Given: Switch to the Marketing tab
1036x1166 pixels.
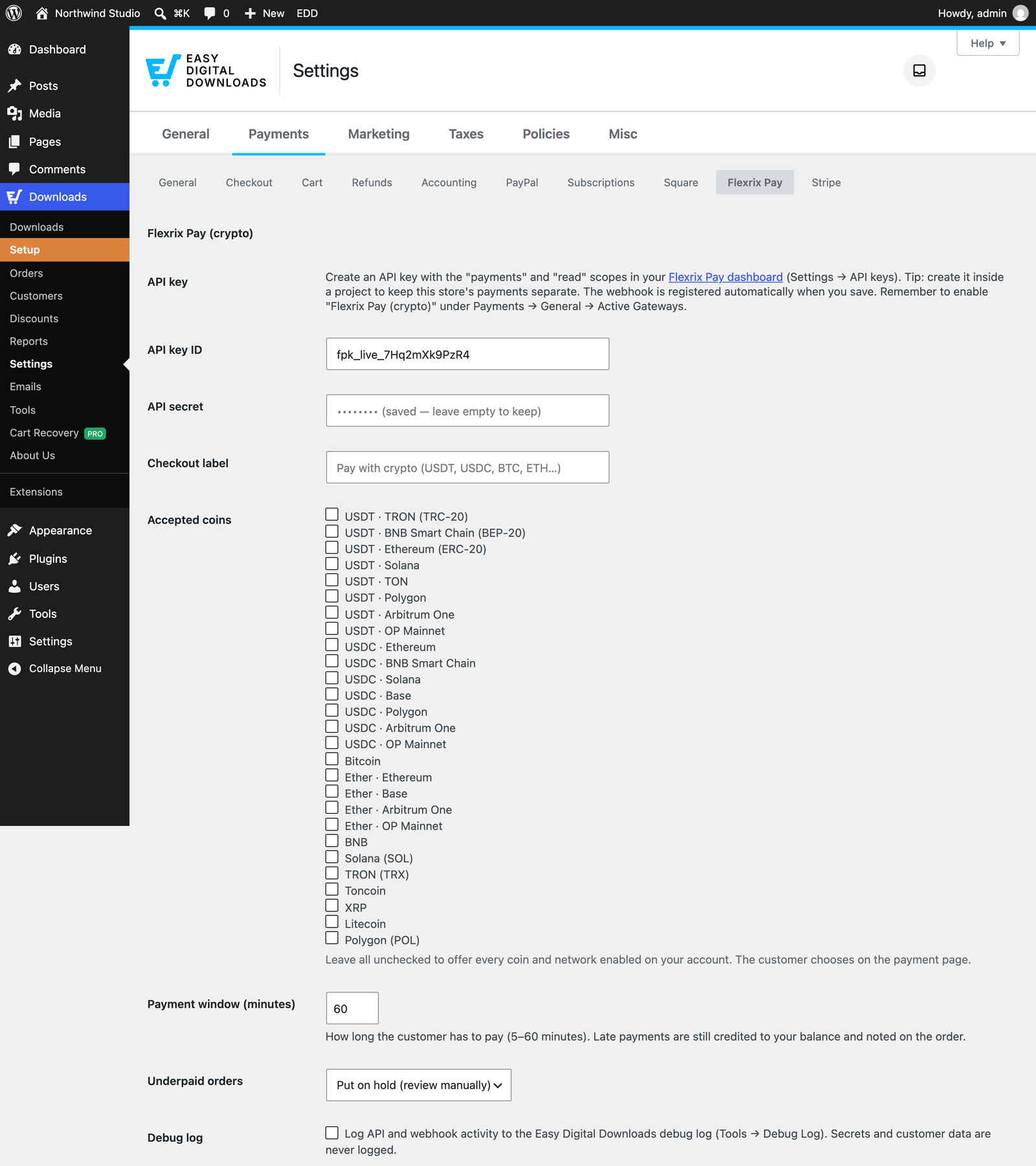Looking at the screenshot, I should [379, 134].
